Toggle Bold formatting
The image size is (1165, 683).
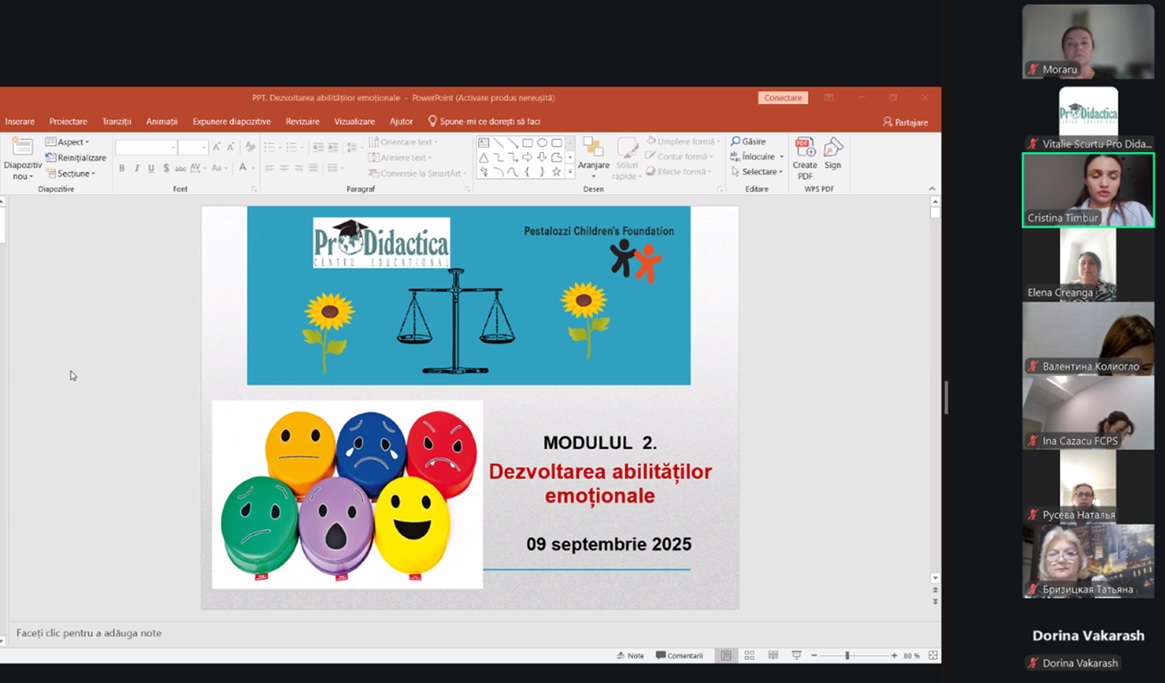[x=122, y=169]
